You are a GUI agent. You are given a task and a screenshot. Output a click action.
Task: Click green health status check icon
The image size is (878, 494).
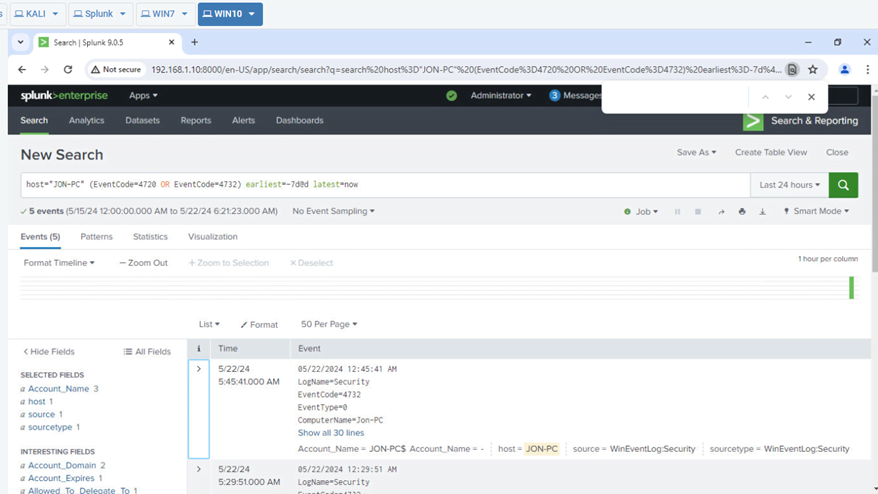[451, 96]
